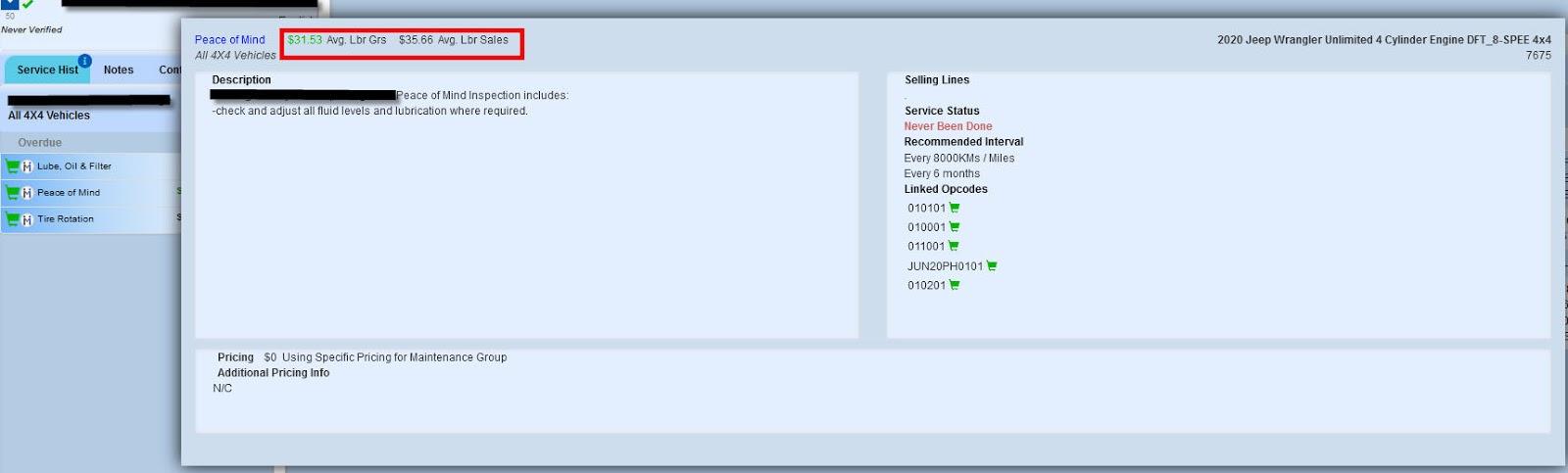
Task: Add opcode JUN20PH0101 to cart
Action: (x=992, y=265)
